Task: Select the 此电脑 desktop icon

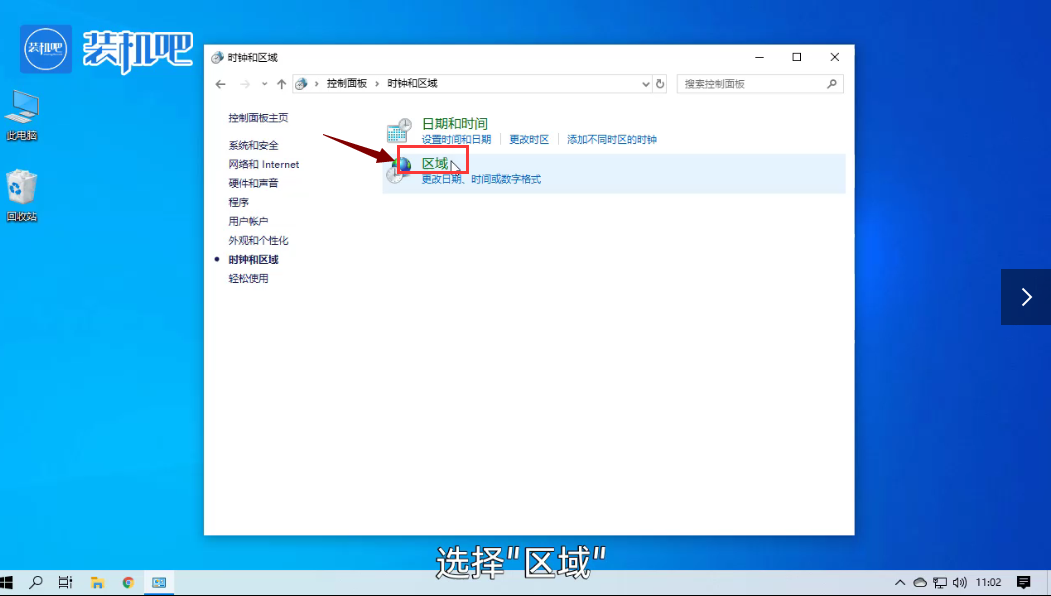Action: click(22, 114)
